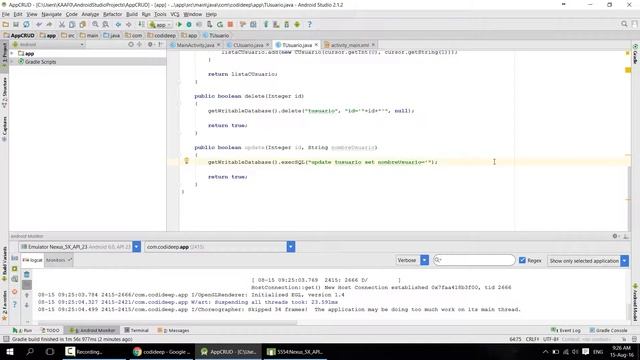640x360 pixels.
Task: Switch to the CUsuario.java tab
Action: [248, 45]
